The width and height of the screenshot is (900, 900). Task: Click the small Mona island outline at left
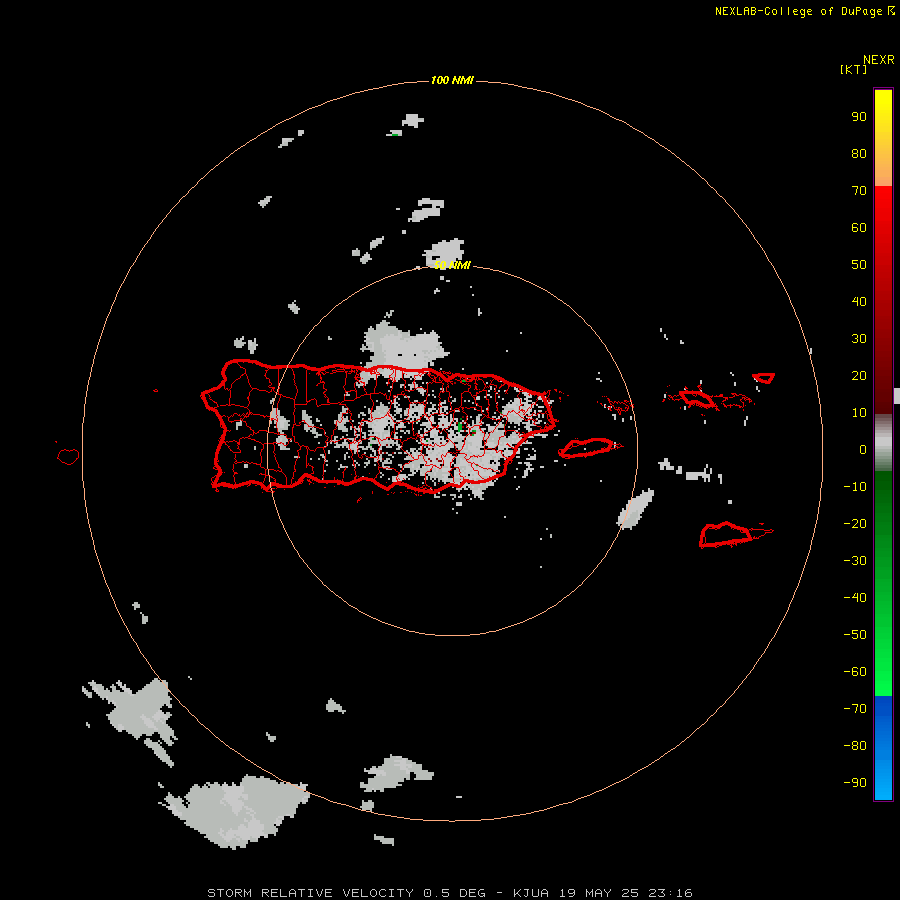tap(68, 456)
